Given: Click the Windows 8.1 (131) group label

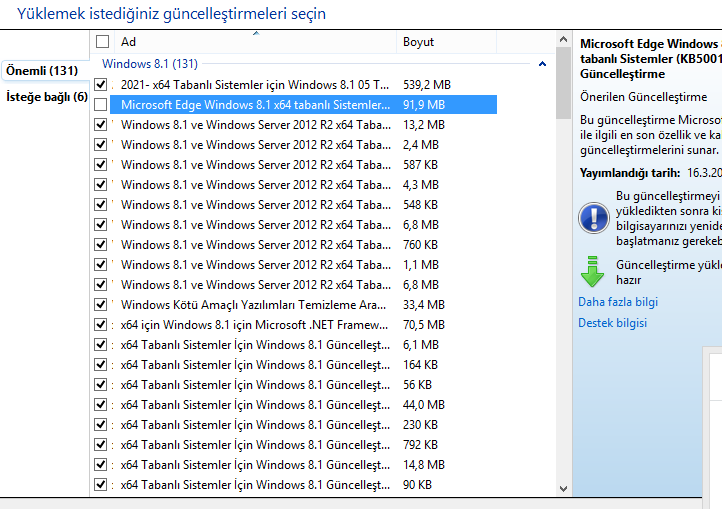Looking at the screenshot, I should click(x=150, y=64).
